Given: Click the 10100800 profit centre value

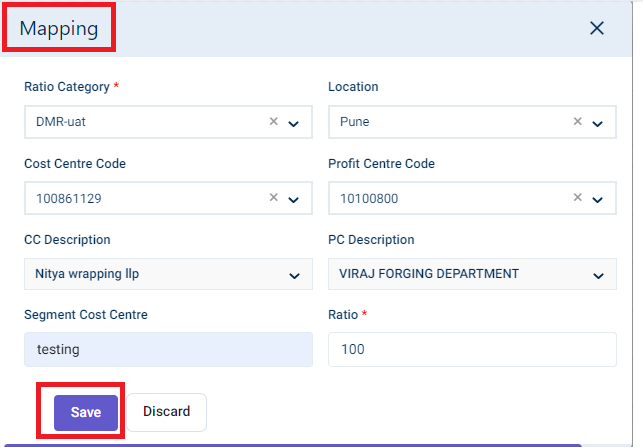Looking at the screenshot, I should (369, 198).
